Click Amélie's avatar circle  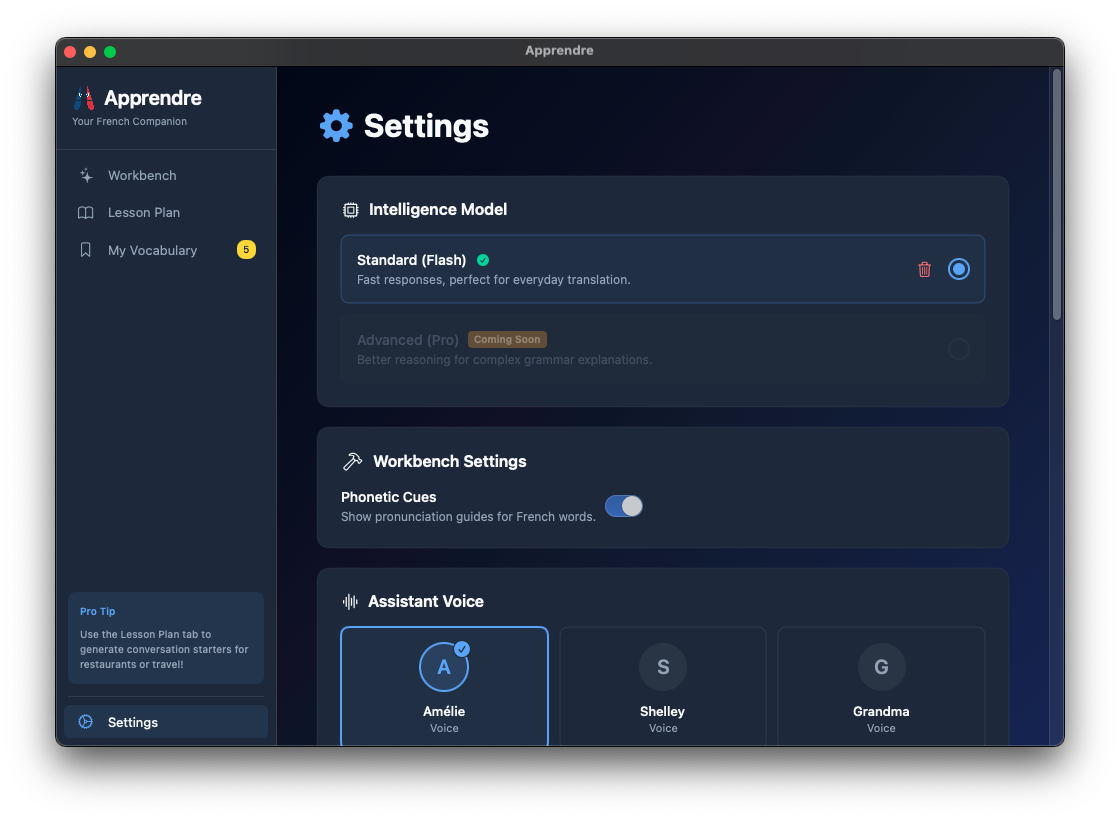[x=444, y=666]
